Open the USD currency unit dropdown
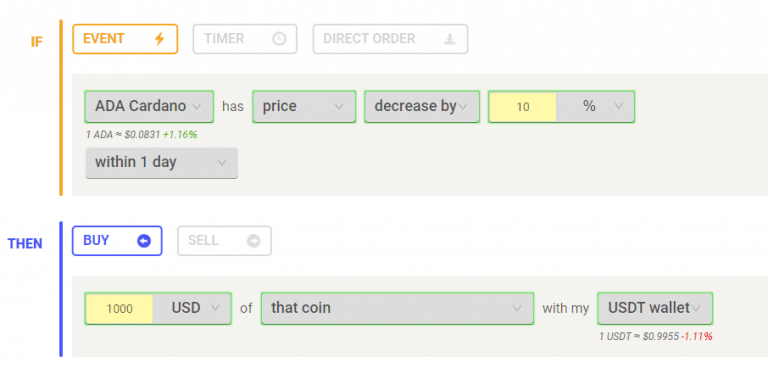768x368 pixels. (x=192, y=309)
